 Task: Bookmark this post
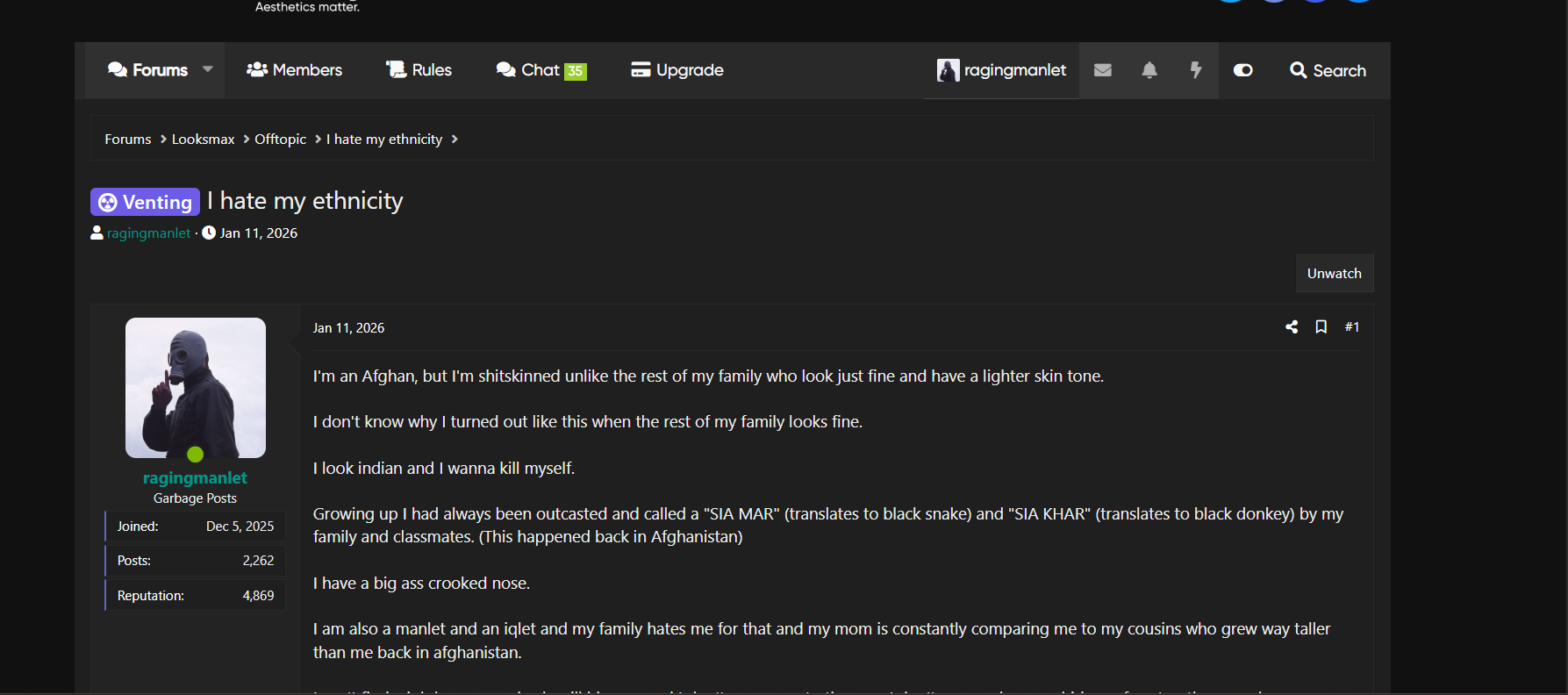(x=1321, y=327)
